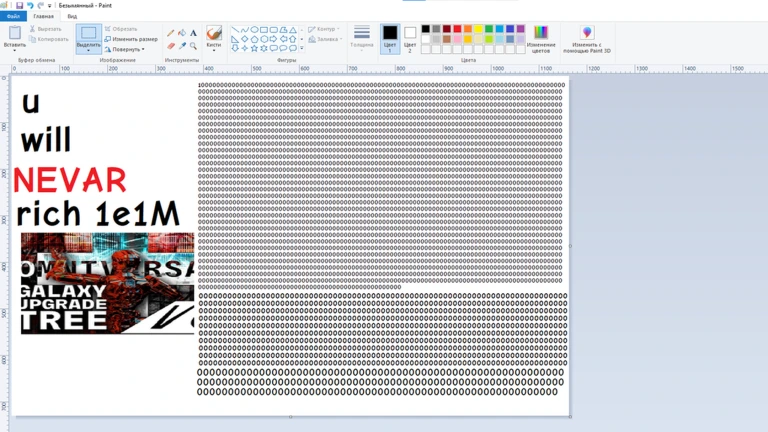Select Цвет 1 foreground color box

(x=390, y=37)
